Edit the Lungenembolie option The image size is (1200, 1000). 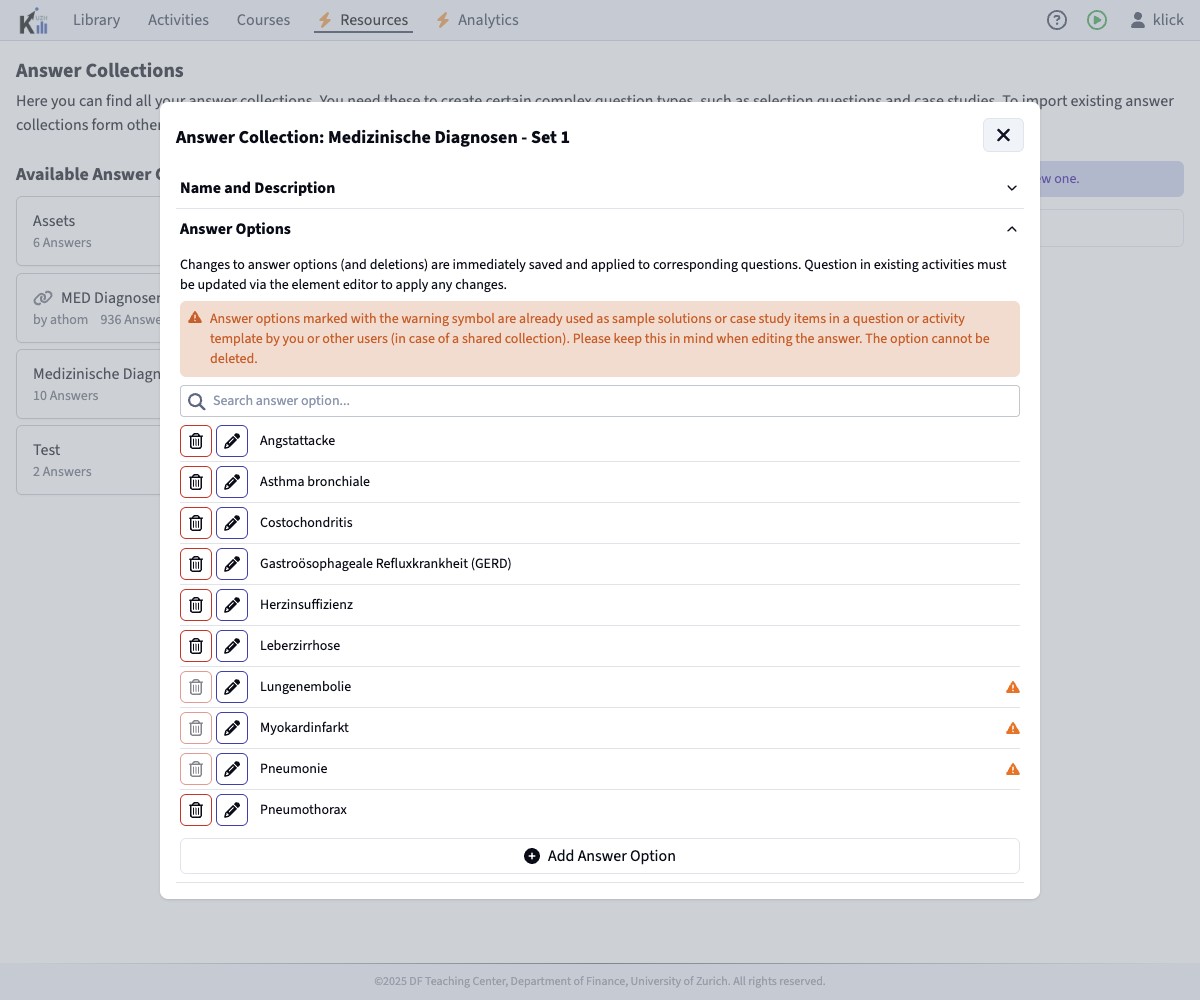(232, 687)
